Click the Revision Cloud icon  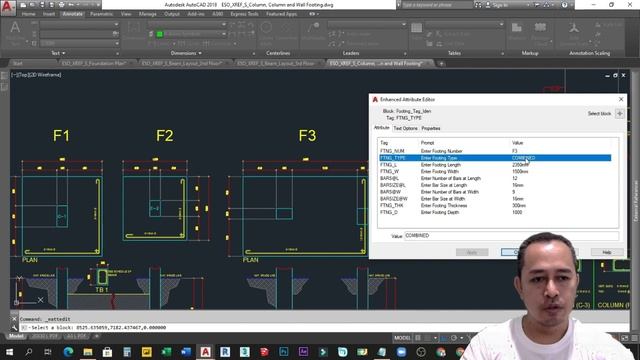point(540,28)
